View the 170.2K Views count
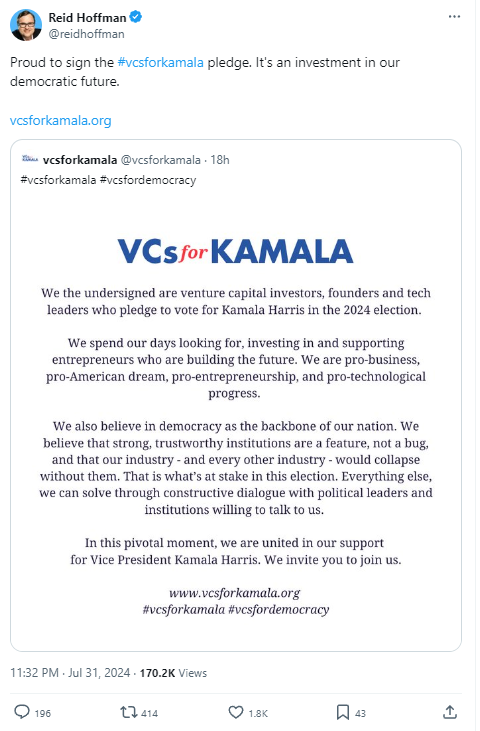The width and height of the screenshot is (480, 731). click(173, 673)
